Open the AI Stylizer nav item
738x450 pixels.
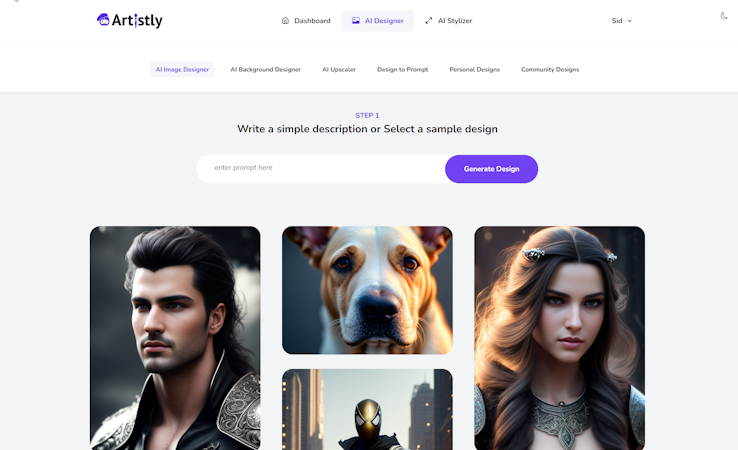(449, 21)
